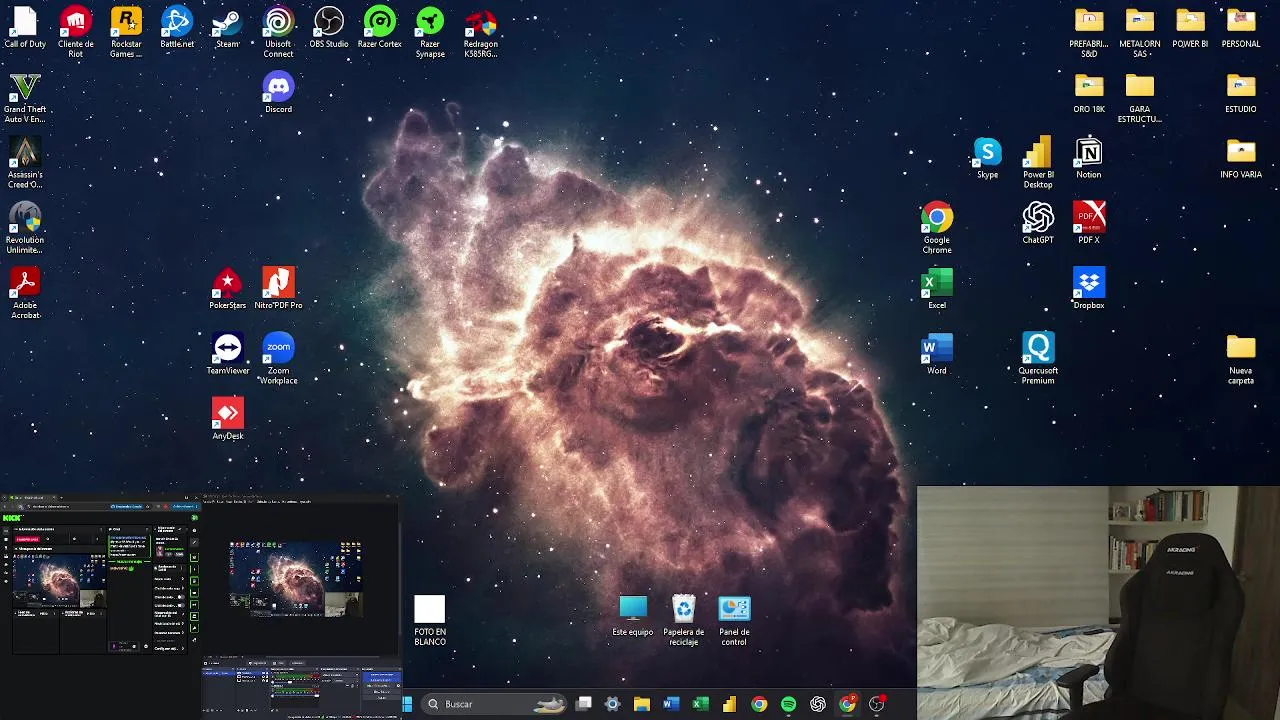This screenshot has width=1280, height=720.
Task: Select the PokerStars desktop icon
Action: tap(227, 289)
